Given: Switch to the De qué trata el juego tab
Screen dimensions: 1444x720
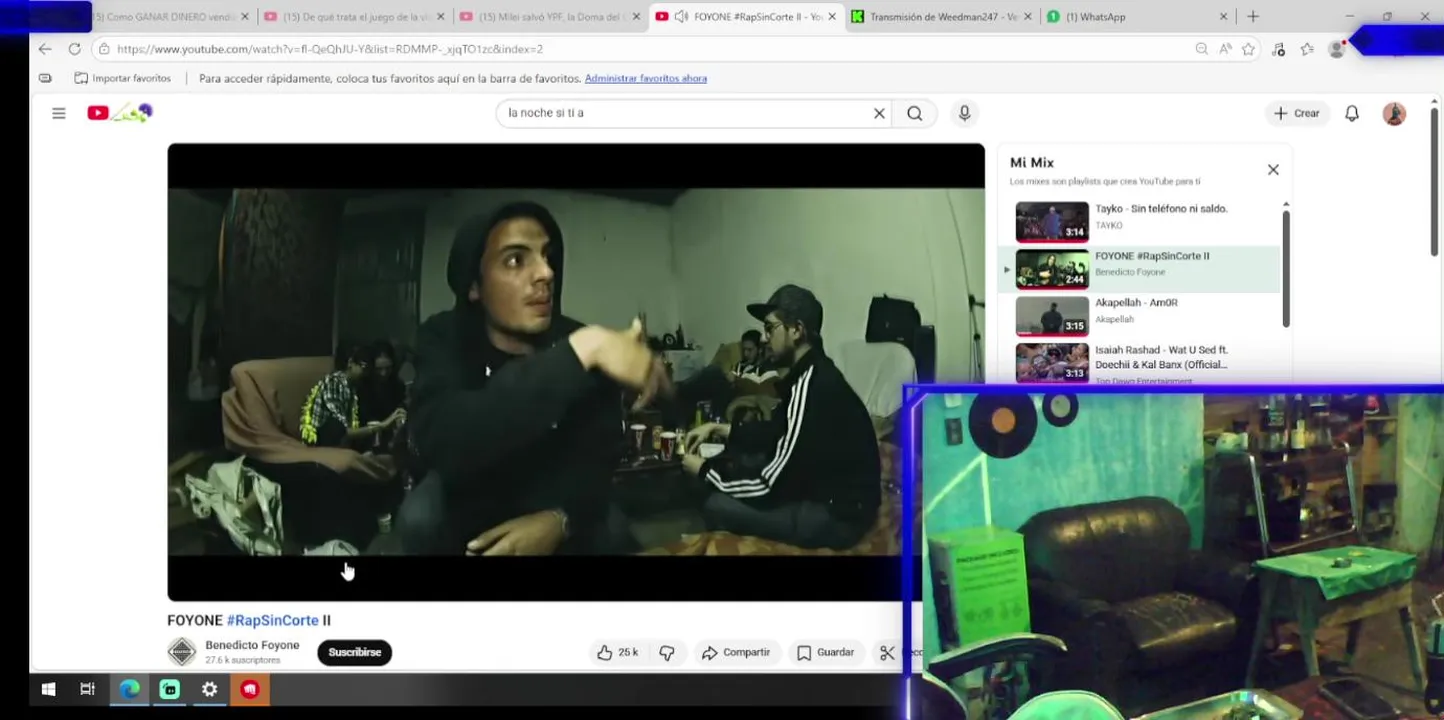Looking at the screenshot, I should click(x=353, y=17).
